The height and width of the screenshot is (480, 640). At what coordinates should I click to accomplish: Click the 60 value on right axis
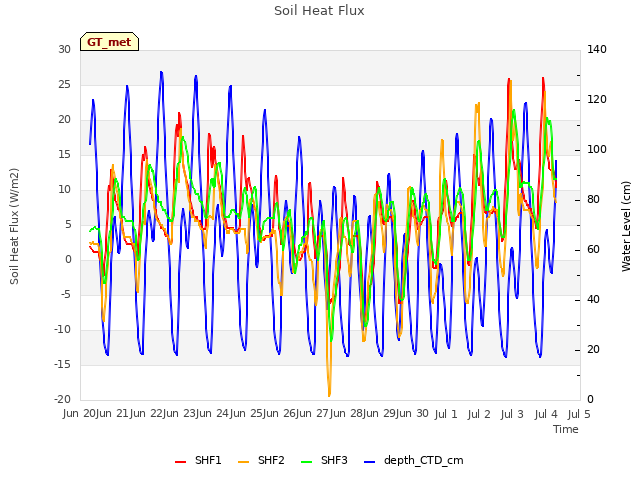tap(593, 249)
